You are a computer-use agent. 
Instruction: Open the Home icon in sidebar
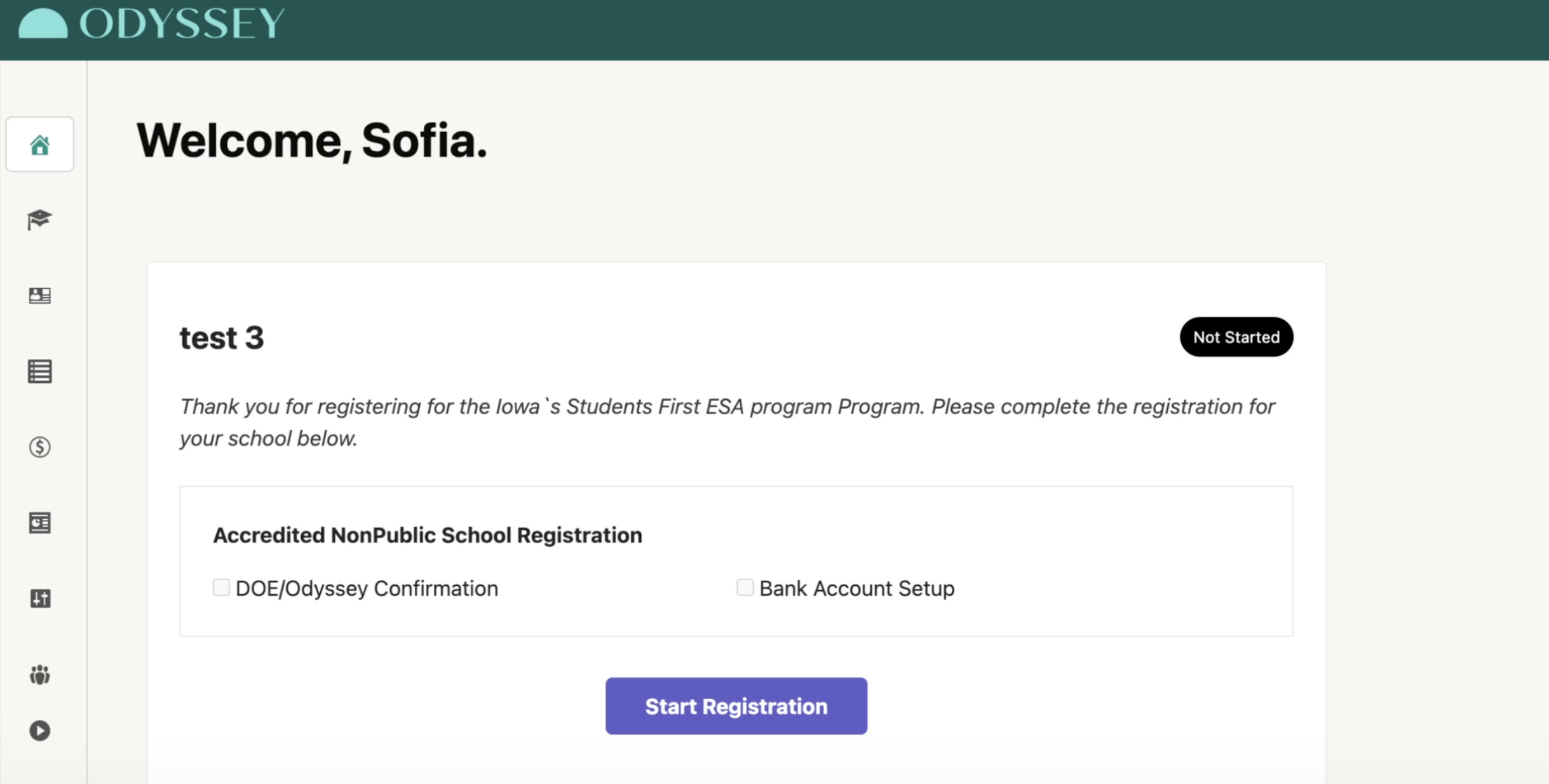[x=40, y=145]
